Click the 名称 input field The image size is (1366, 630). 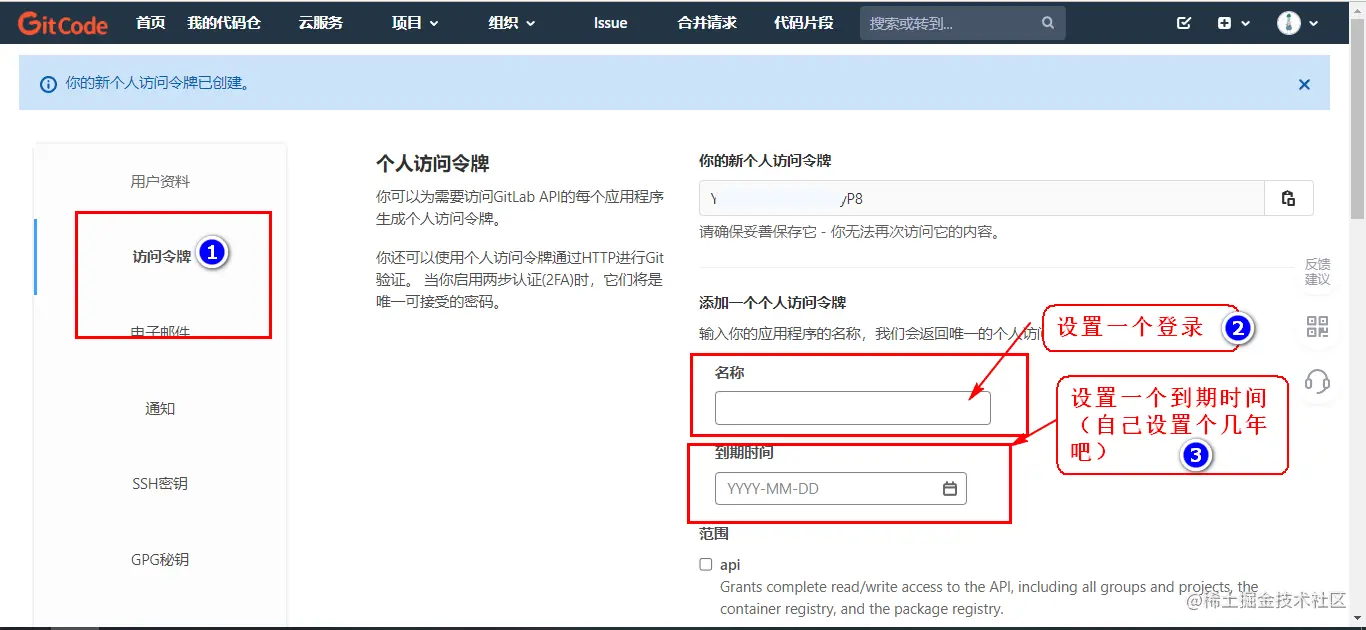(852, 408)
